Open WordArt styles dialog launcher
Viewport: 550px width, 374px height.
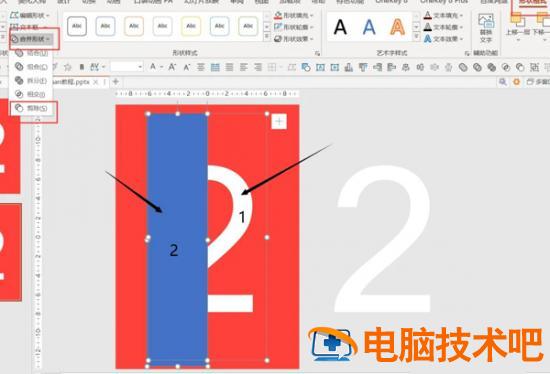tap(467, 53)
